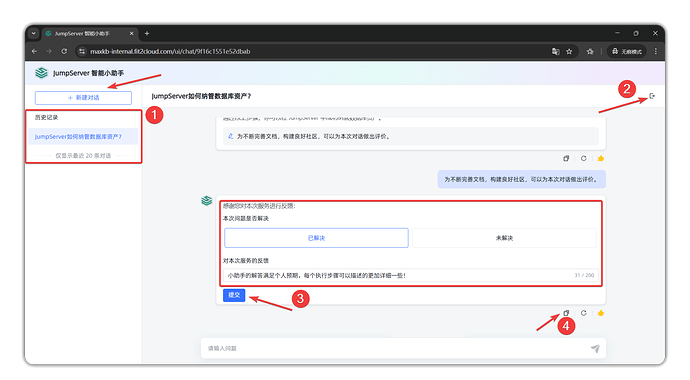Regenerate the feedback form response

[x=584, y=313]
